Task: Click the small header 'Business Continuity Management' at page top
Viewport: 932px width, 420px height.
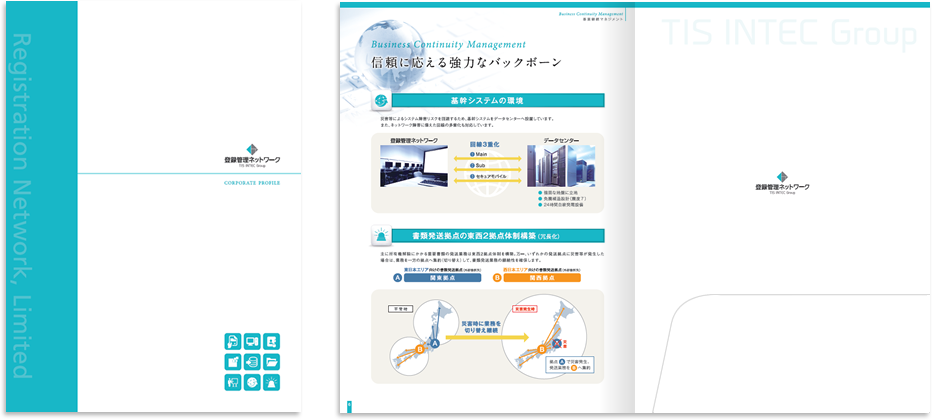Action: coord(591,12)
